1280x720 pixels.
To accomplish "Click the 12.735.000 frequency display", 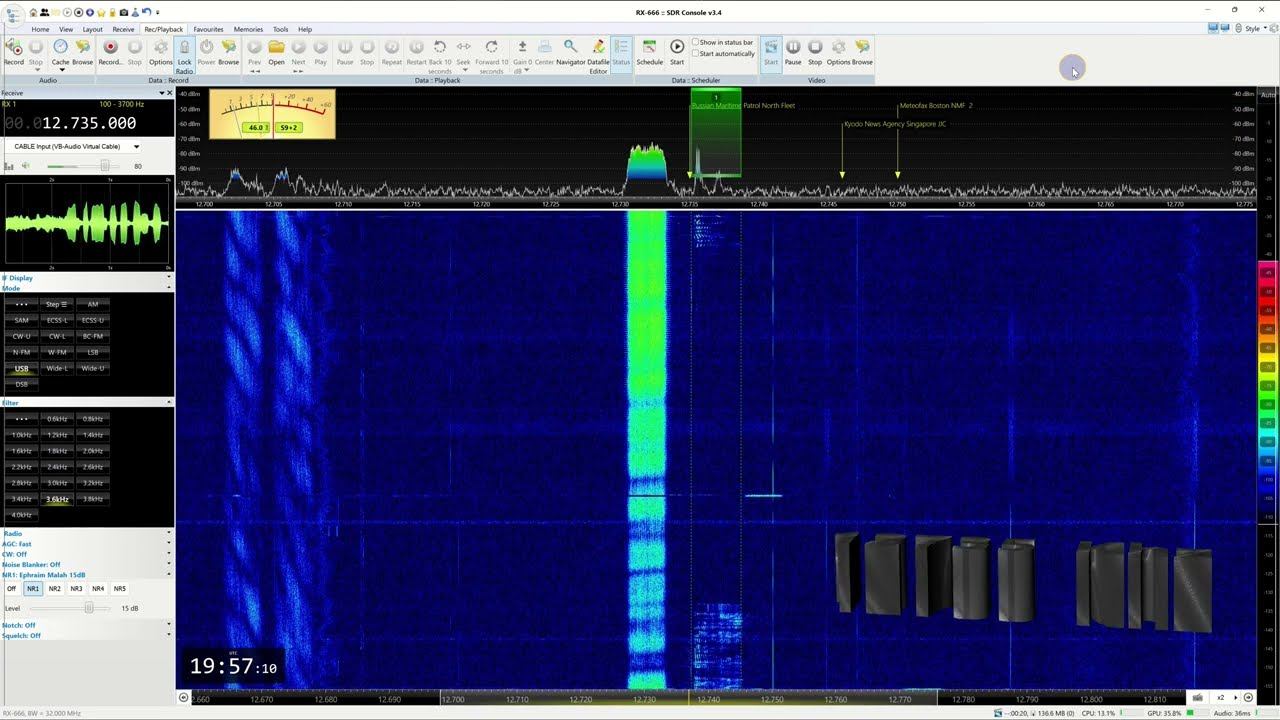I will coord(89,123).
